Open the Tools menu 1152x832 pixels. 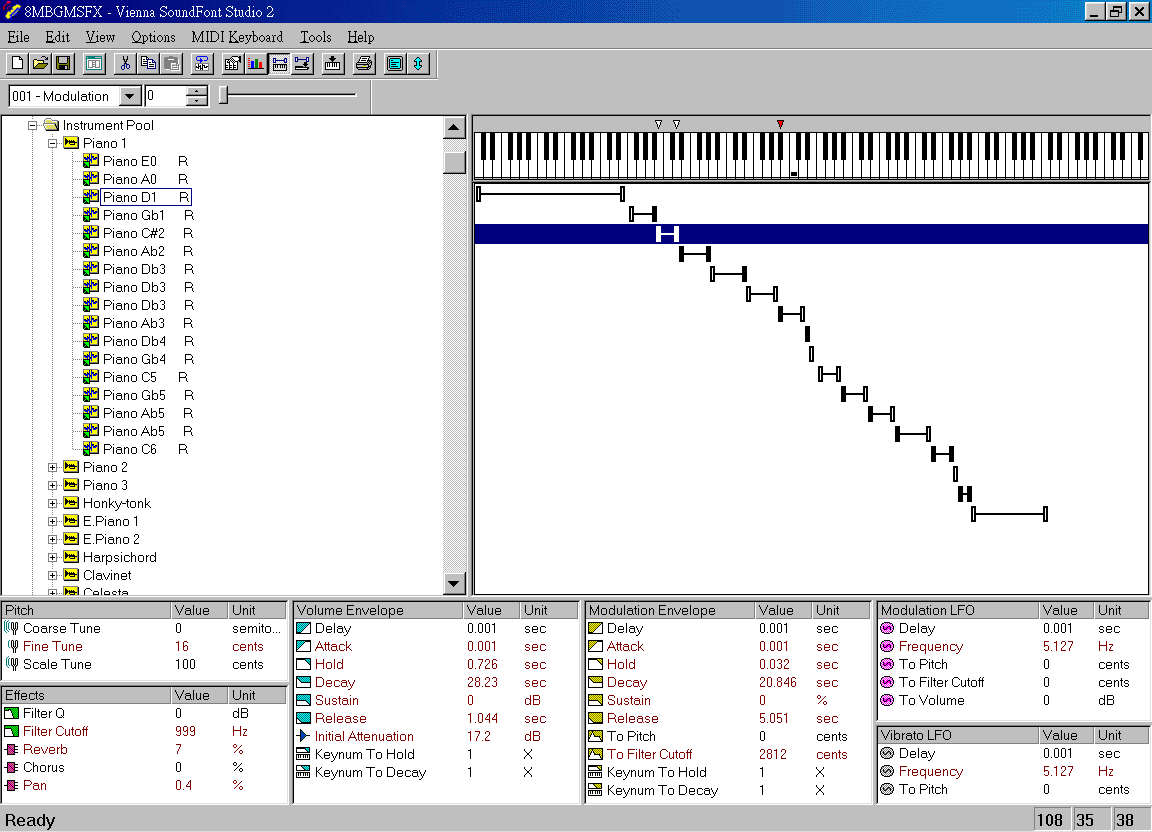[316, 37]
